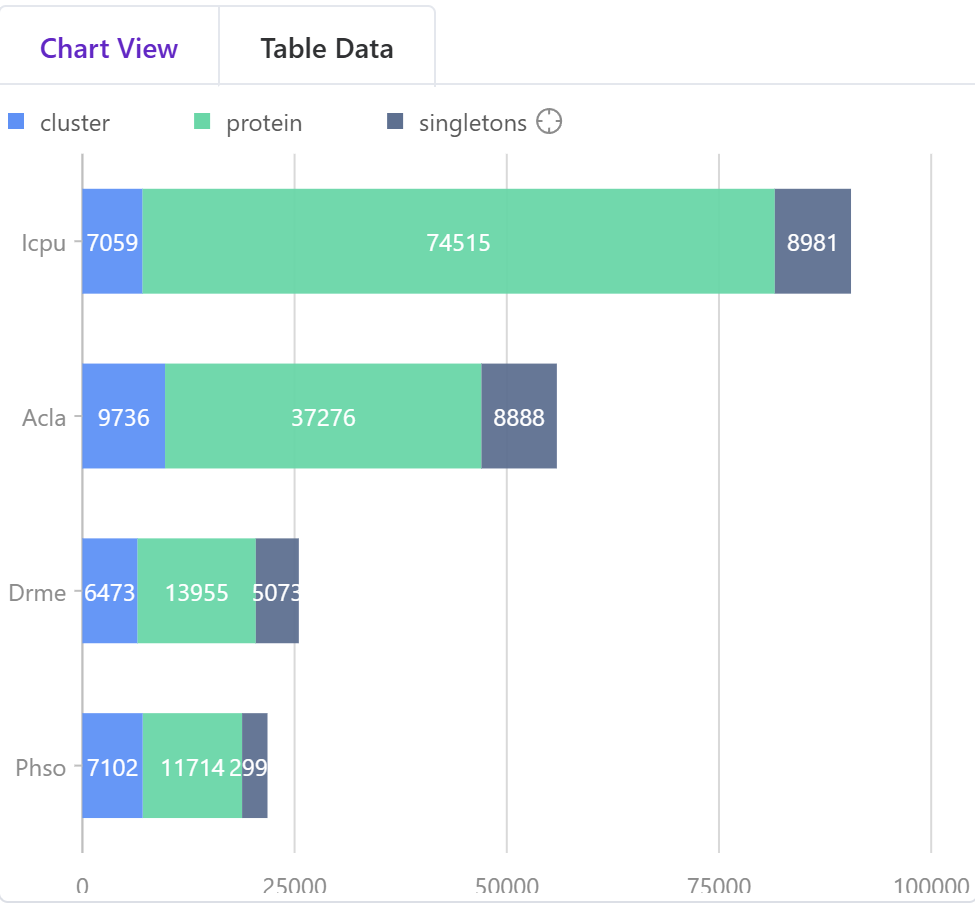This screenshot has height=918, width=975.
Task: Click the blue cluster legend square
Action: [16, 122]
